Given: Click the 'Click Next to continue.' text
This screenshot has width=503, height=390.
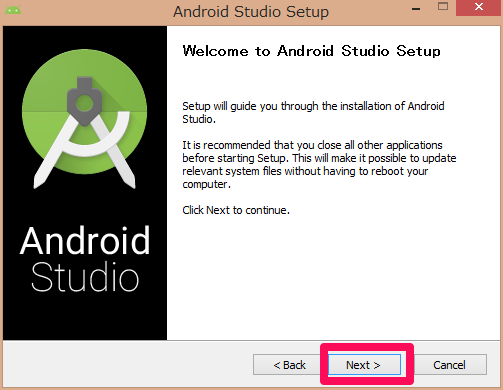Looking at the screenshot, I should pos(236,210).
